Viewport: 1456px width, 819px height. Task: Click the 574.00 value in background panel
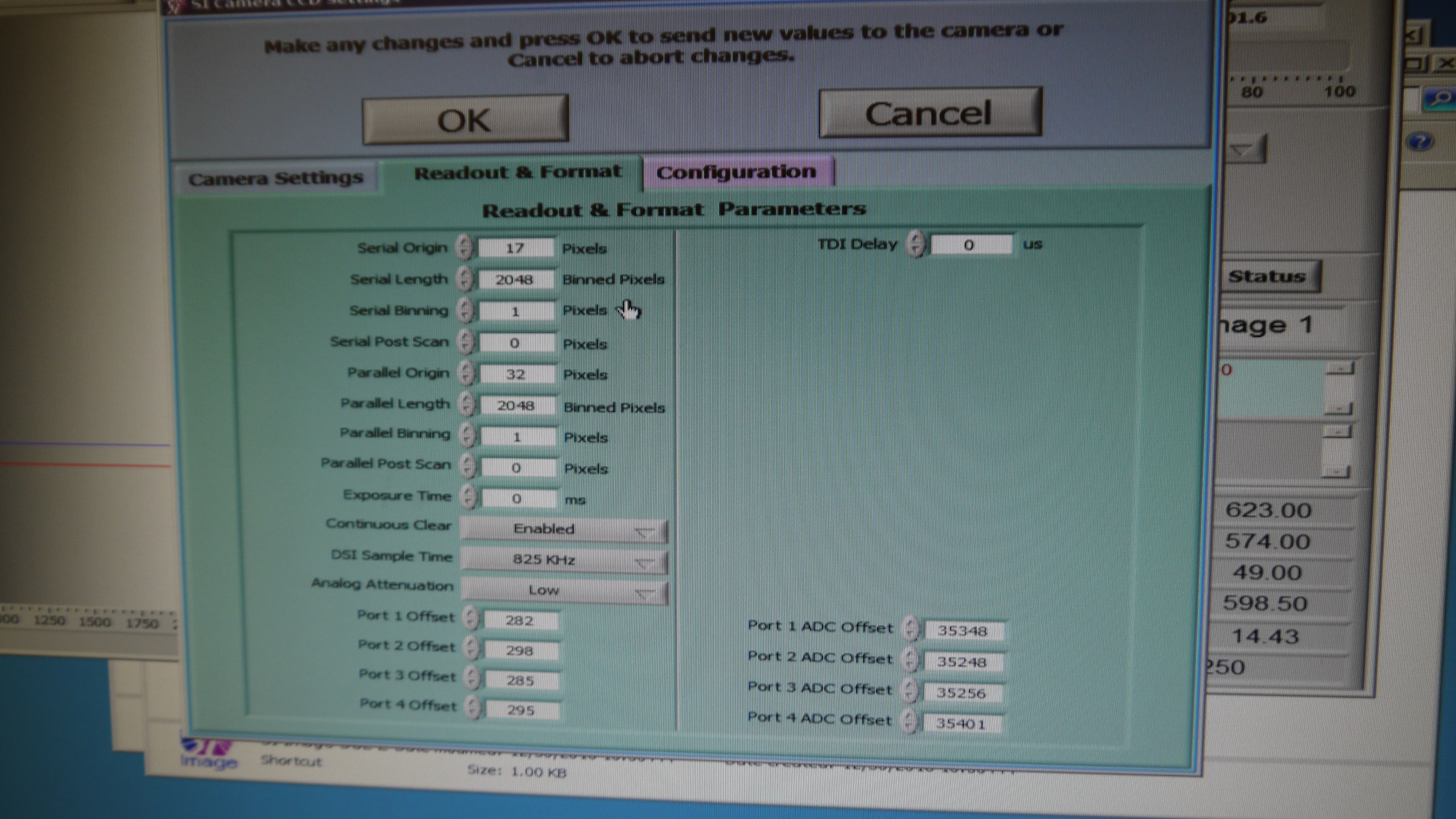(1267, 541)
